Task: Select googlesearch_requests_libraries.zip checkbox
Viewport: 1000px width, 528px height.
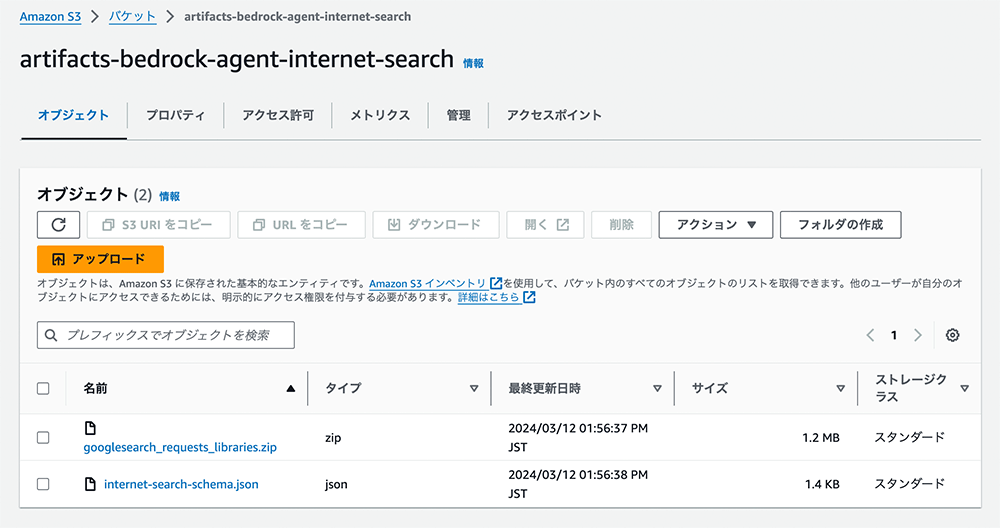Action: tap(43, 437)
